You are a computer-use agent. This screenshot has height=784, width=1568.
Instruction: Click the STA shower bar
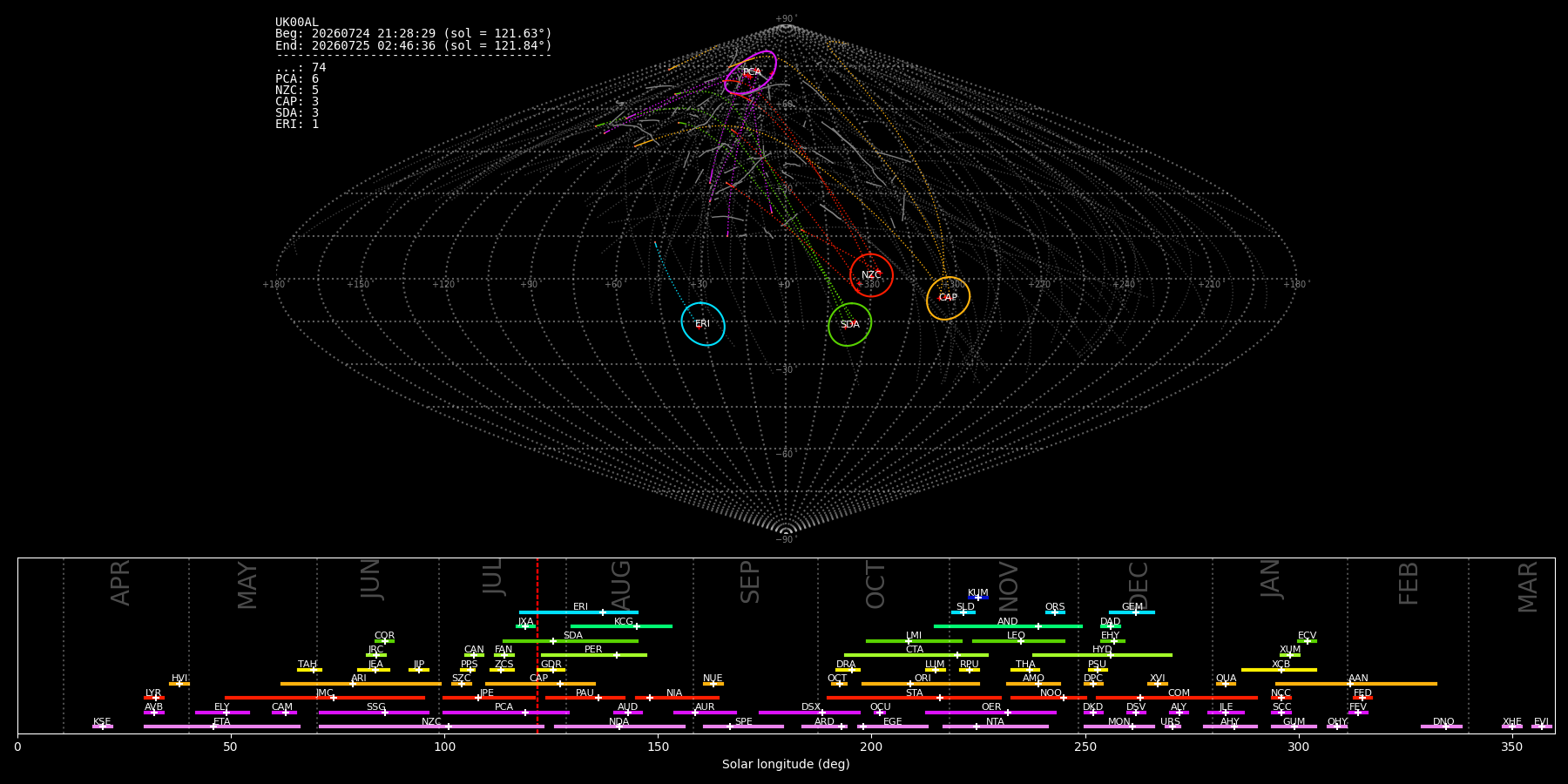914,698
